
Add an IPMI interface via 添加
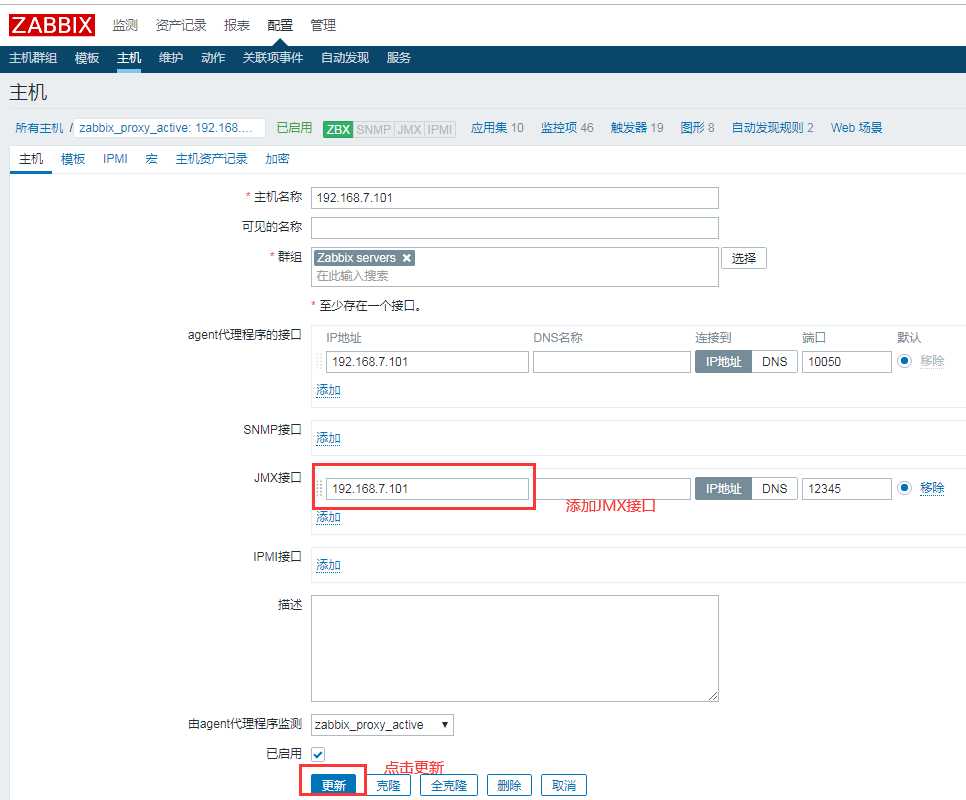(328, 565)
